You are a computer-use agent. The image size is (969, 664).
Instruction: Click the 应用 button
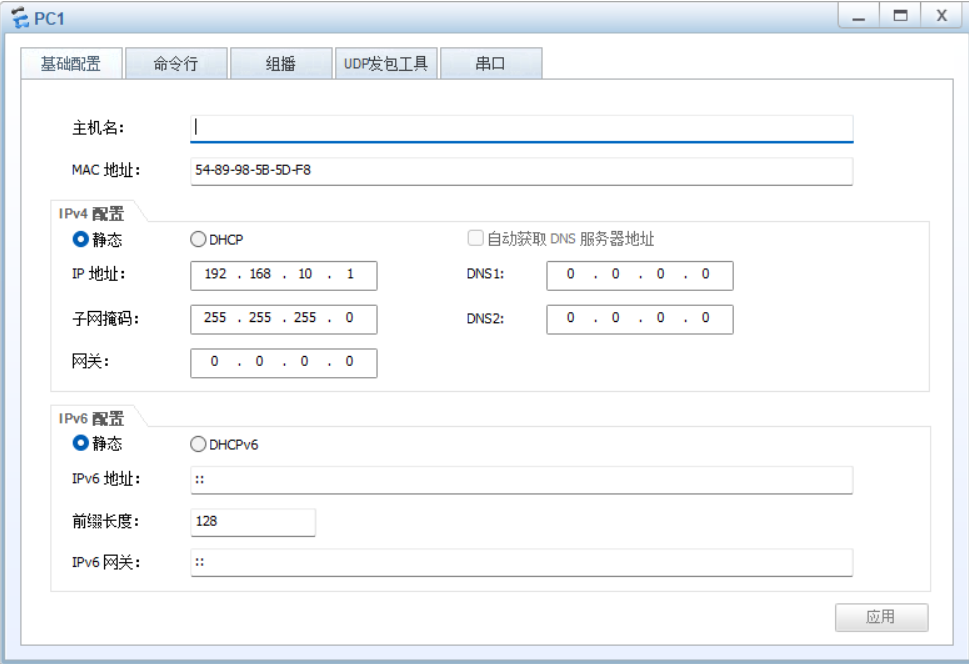point(881,617)
